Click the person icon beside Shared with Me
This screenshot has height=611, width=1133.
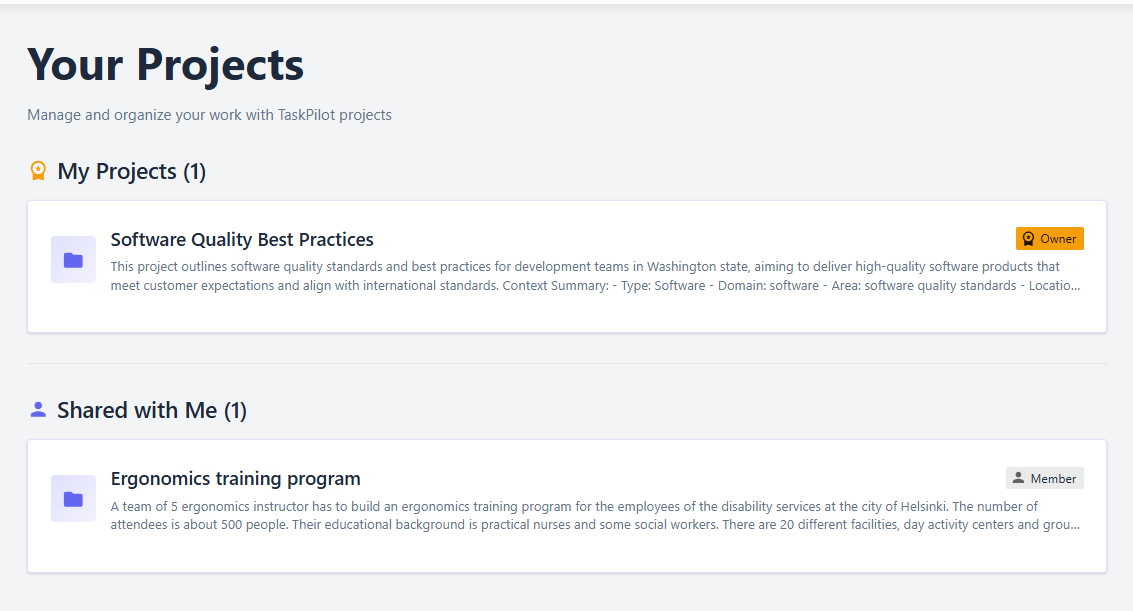pyautogui.click(x=38, y=410)
